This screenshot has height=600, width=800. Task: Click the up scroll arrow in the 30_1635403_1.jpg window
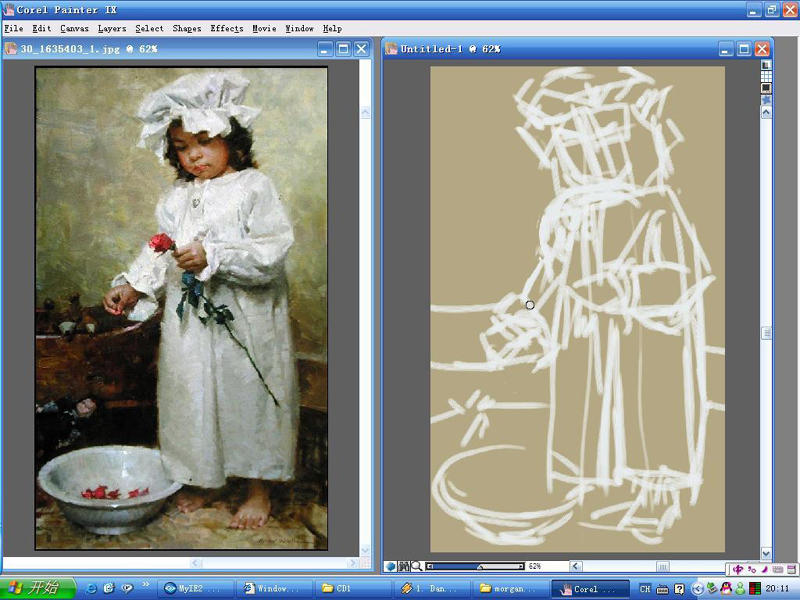[365, 112]
